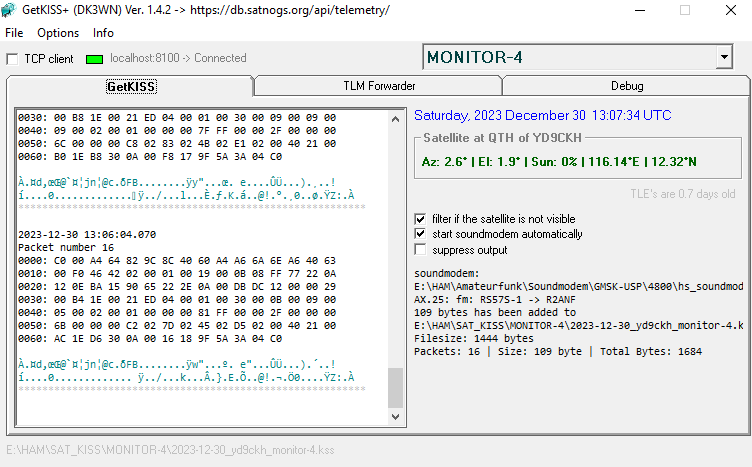Click the Az El Sun satellite position readout
The width and height of the screenshot is (752, 467).
pyautogui.click(x=559, y=162)
